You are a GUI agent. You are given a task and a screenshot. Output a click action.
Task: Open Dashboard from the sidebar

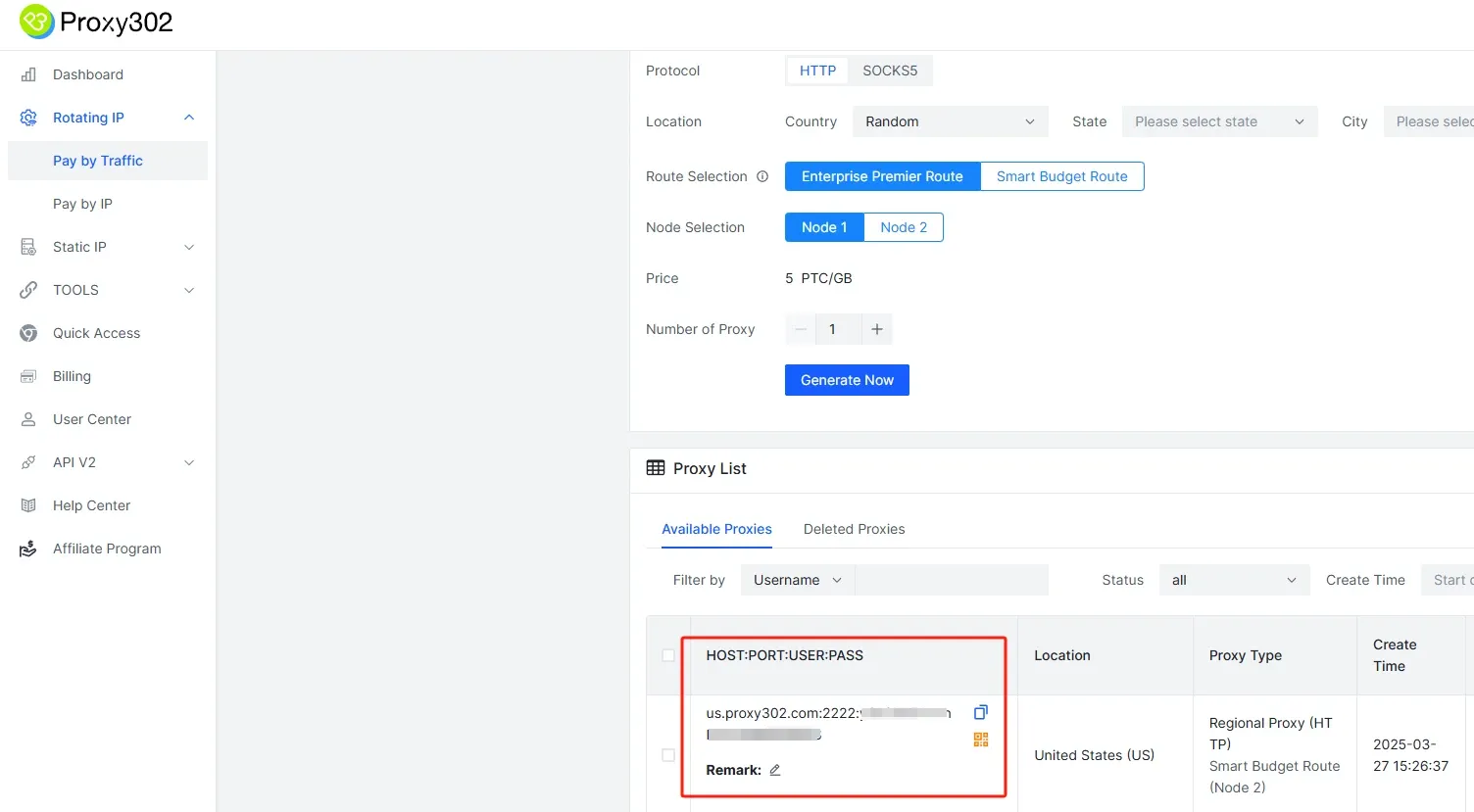coord(88,74)
